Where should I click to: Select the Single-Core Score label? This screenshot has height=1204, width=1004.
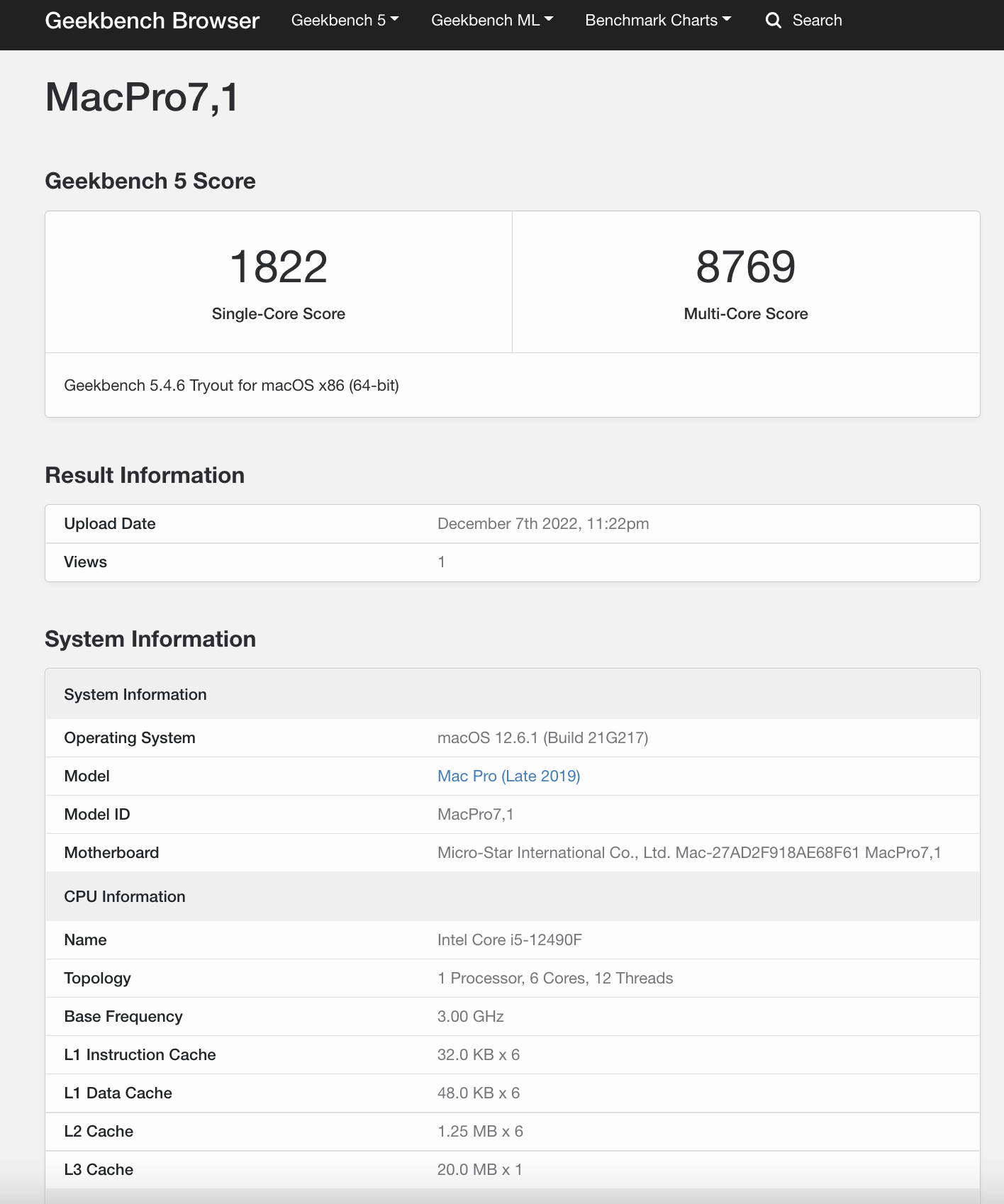[x=279, y=313]
